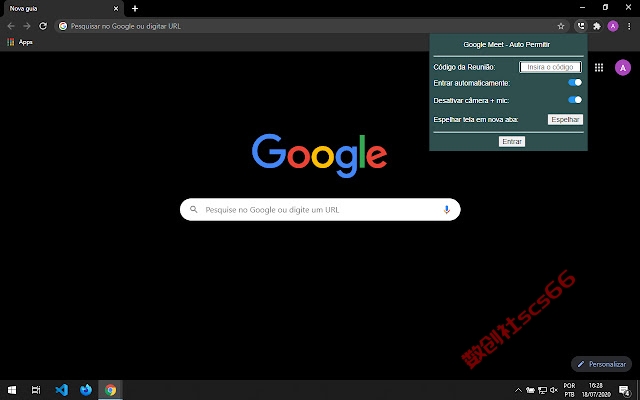Click the Código da Reunião input field
The height and width of the screenshot is (400, 640).
550,67
